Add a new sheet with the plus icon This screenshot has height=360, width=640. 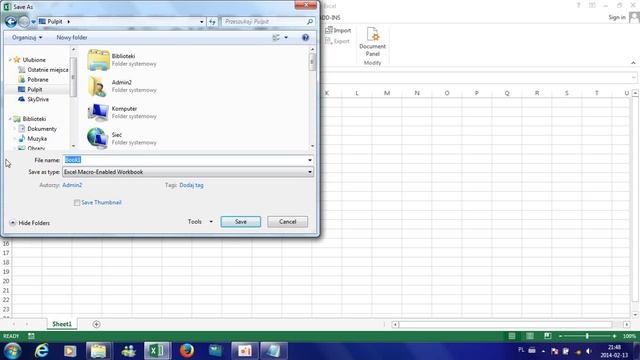click(96, 324)
